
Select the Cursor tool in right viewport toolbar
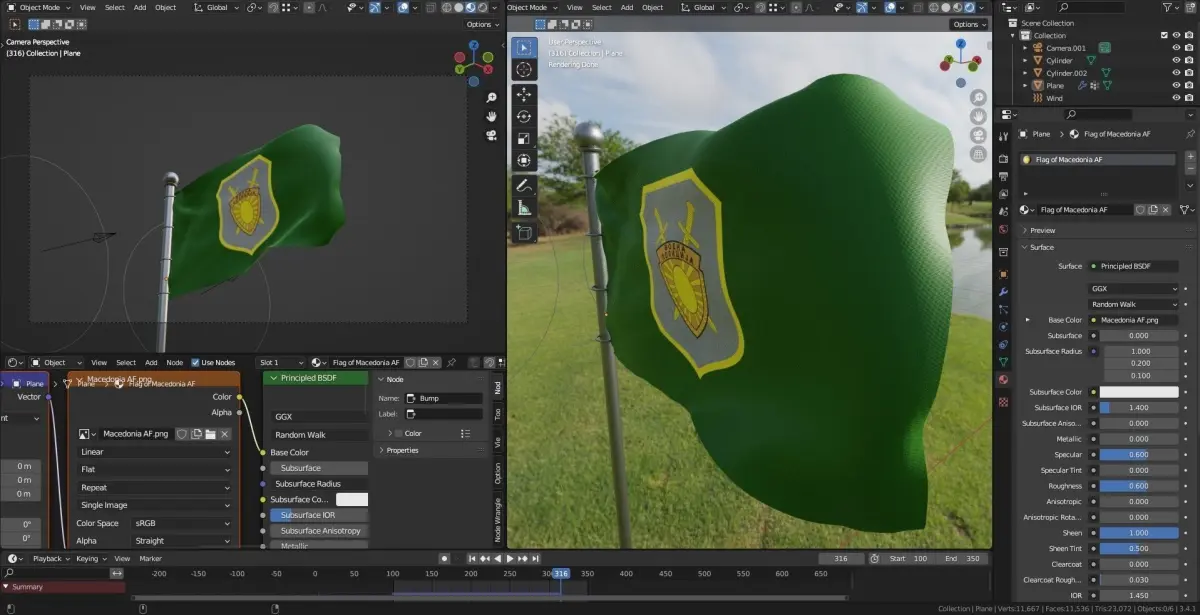click(x=524, y=69)
